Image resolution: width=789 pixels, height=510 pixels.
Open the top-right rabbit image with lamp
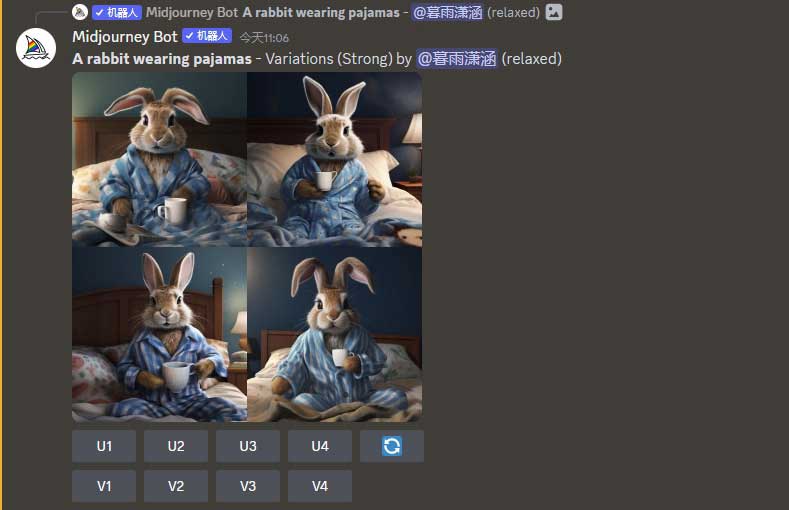pos(335,159)
